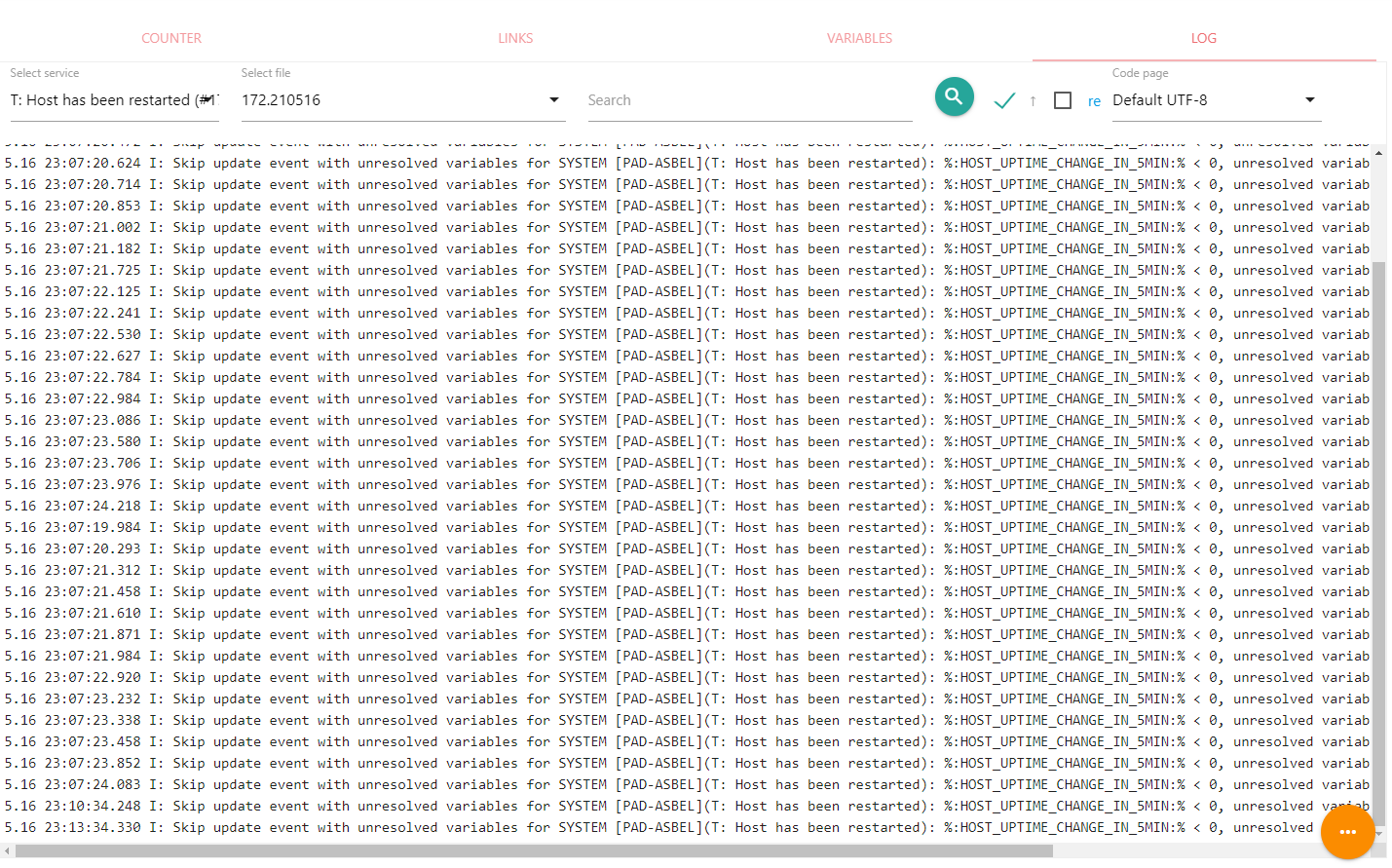
Task: Click the blue 're' label
Action: tap(1094, 101)
